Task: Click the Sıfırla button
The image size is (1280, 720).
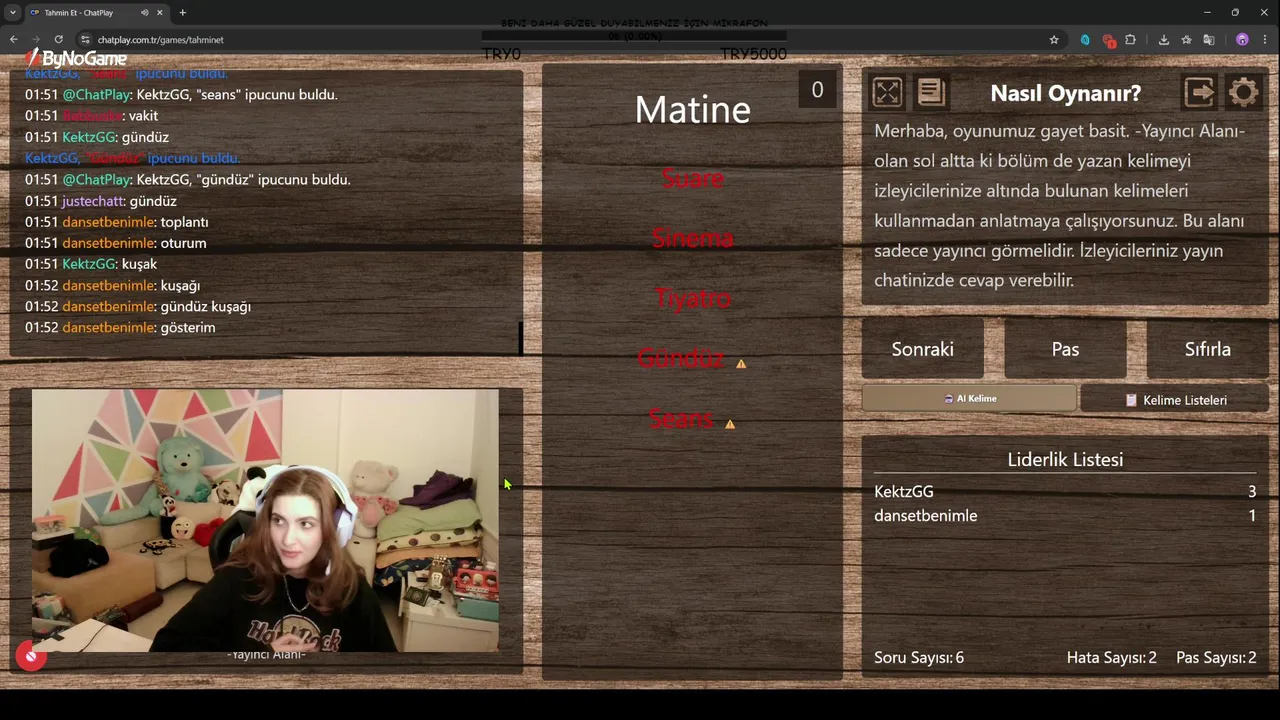Action: [1208, 349]
